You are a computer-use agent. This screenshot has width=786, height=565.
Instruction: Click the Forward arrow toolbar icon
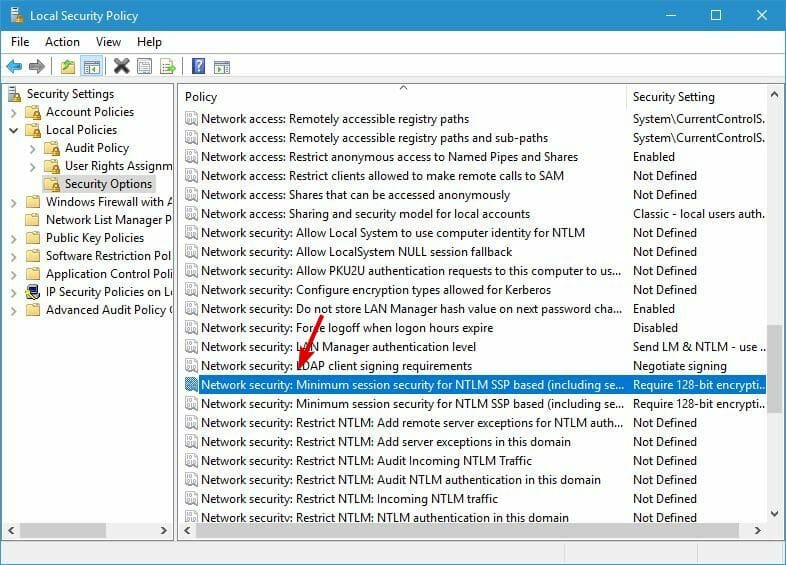tap(37, 66)
